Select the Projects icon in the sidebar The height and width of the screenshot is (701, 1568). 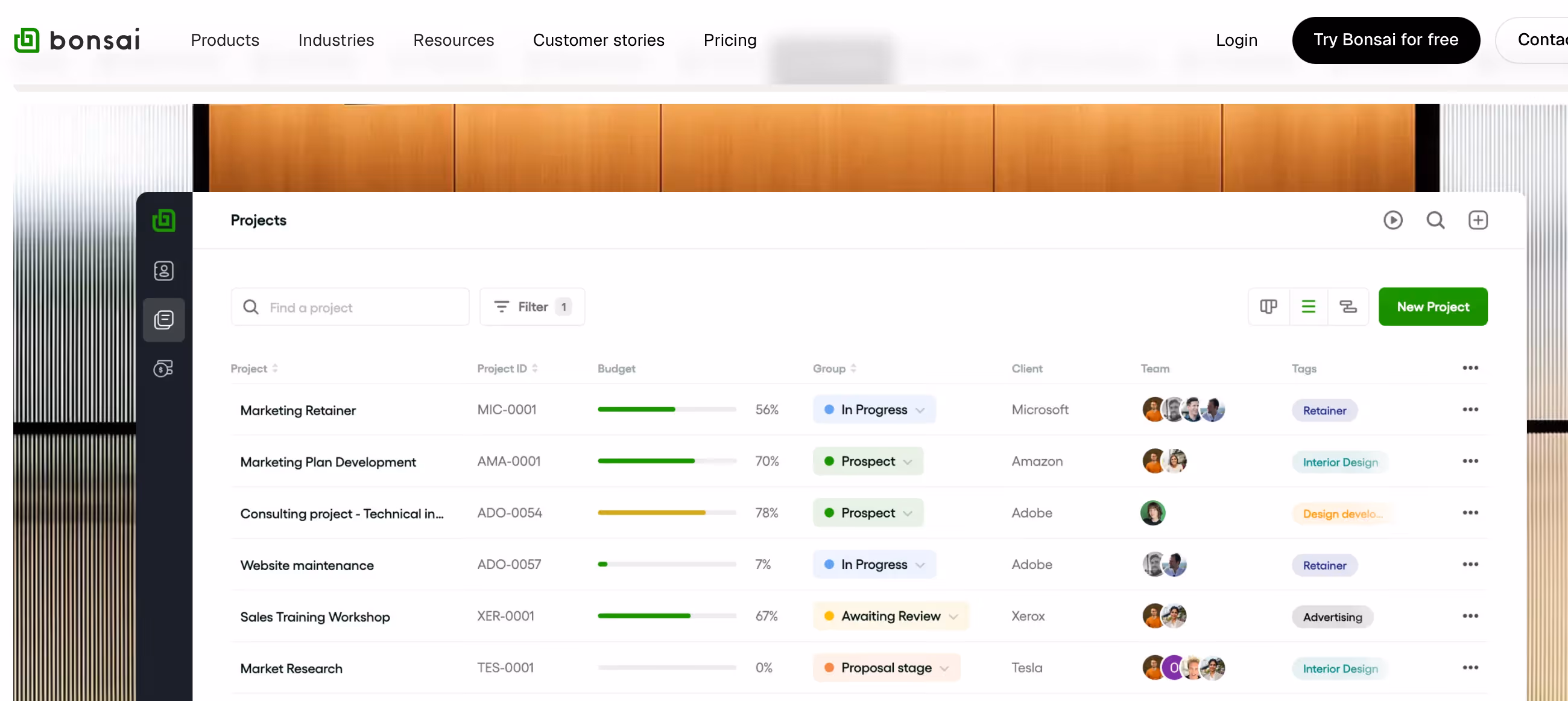click(164, 319)
